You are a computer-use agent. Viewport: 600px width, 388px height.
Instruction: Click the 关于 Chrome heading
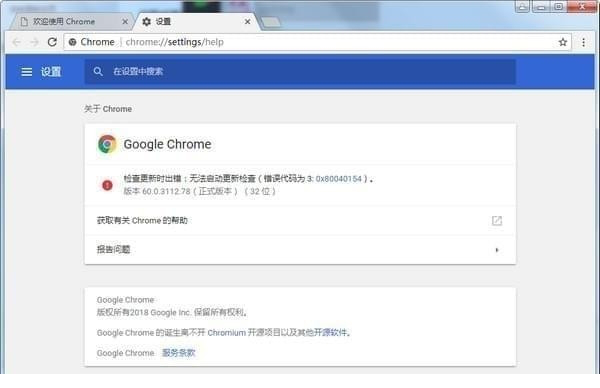tap(108, 109)
